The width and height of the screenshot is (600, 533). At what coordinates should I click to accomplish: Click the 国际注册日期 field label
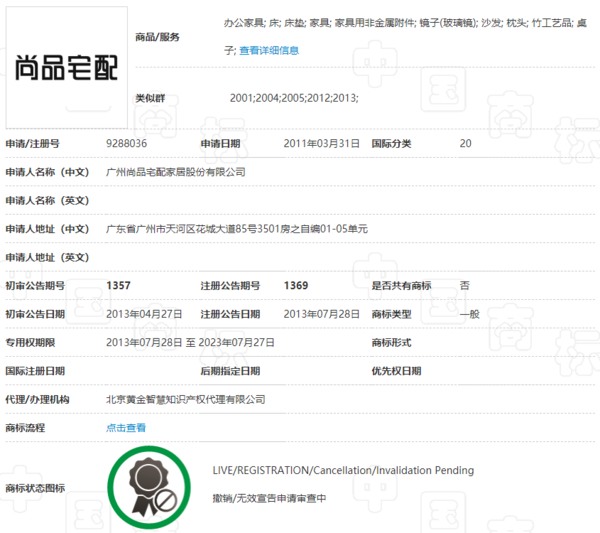(35, 371)
